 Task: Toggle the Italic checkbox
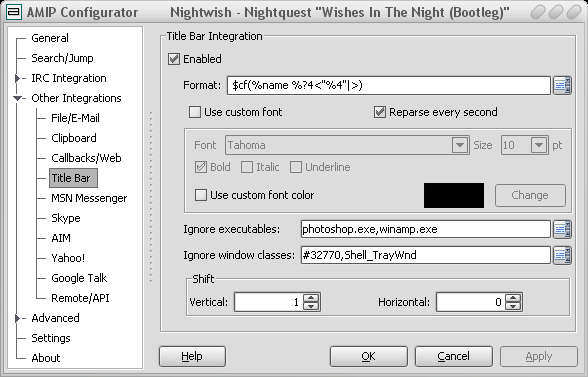[x=247, y=167]
